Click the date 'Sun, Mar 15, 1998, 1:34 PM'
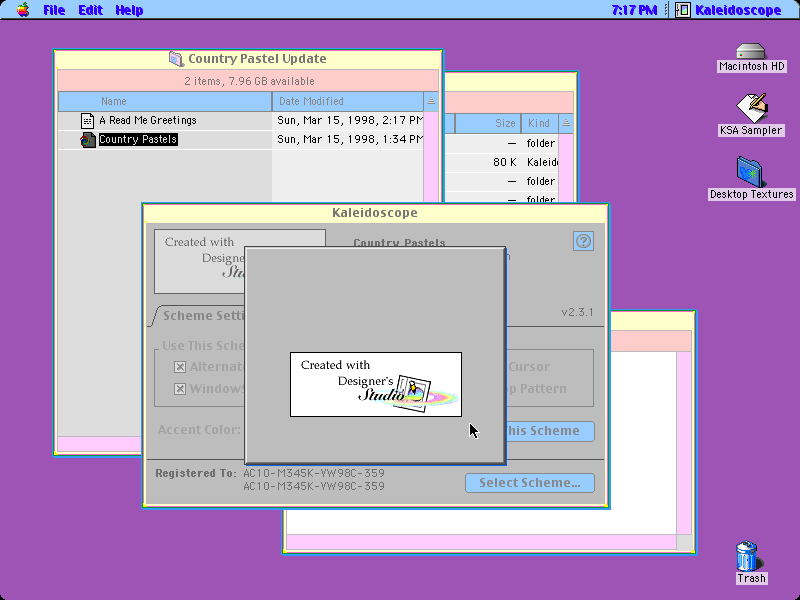 (350, 139)
